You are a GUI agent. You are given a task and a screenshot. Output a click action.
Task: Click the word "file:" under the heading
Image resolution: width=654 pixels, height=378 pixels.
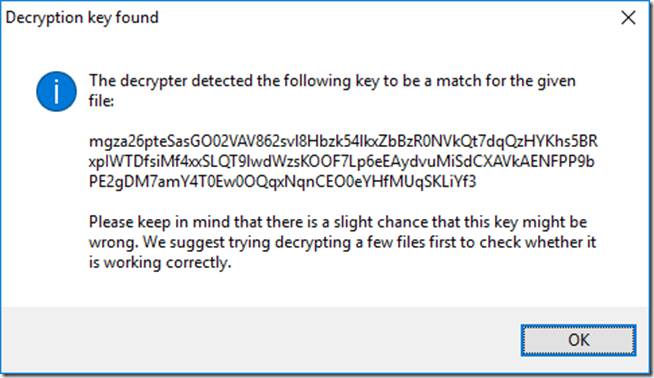tap(101, 101)
